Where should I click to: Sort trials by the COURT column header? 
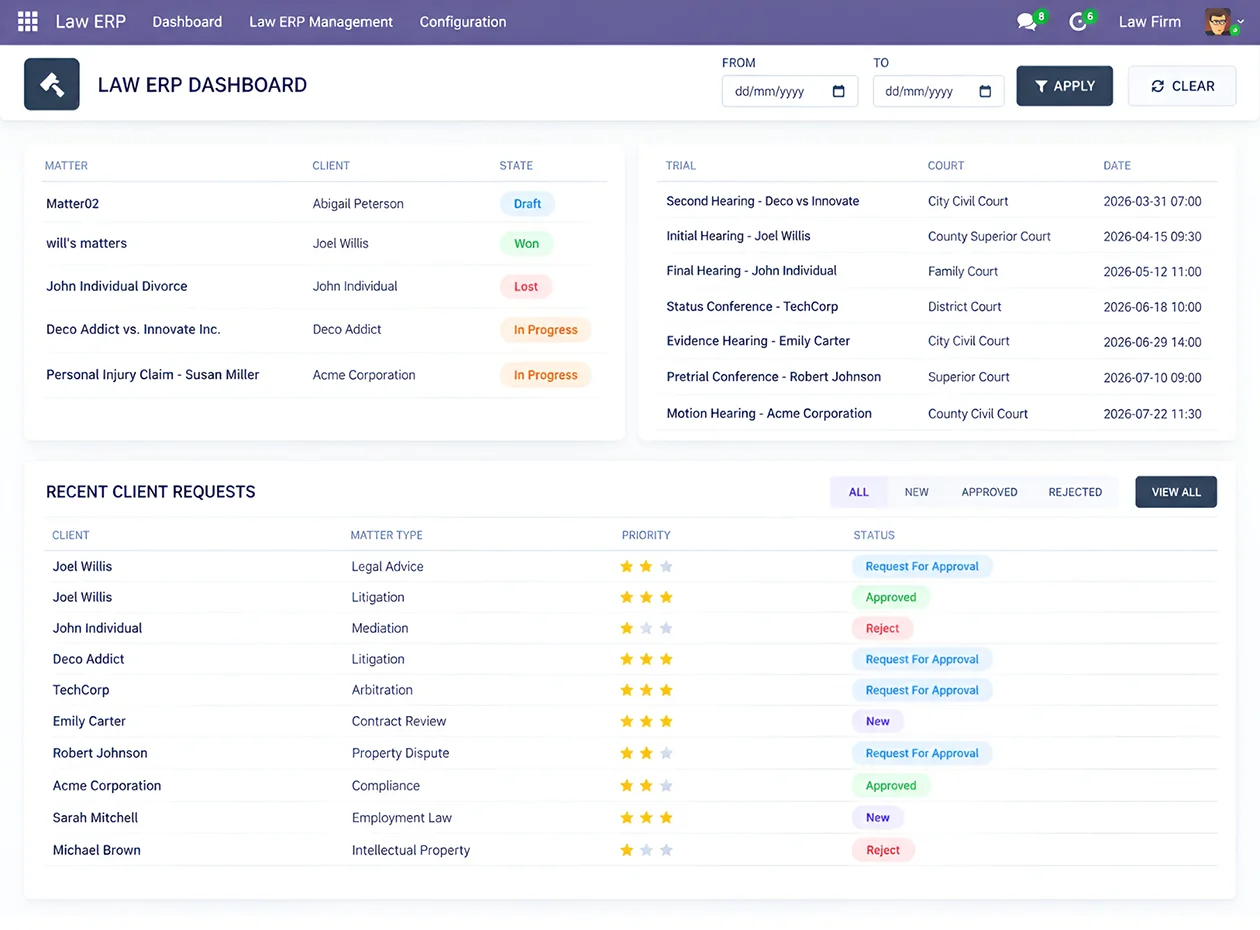pos(946,166)
